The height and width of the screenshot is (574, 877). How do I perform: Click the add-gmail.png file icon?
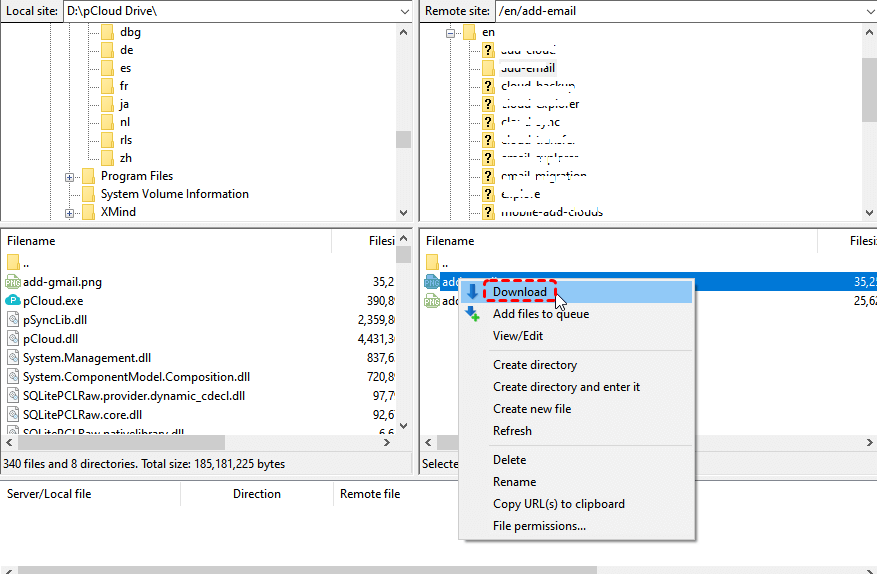point(13,282)
